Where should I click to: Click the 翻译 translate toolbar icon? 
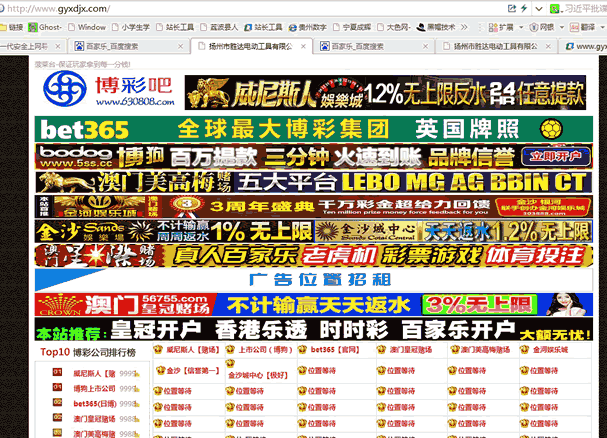click(572, 27)
